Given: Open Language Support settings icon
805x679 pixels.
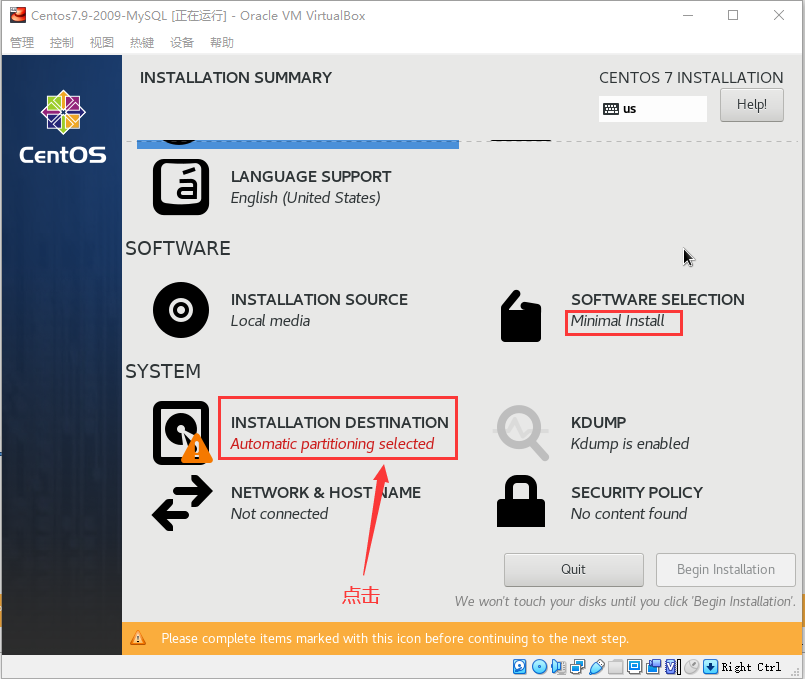Looking at the screenshot, I should point(181,187).
